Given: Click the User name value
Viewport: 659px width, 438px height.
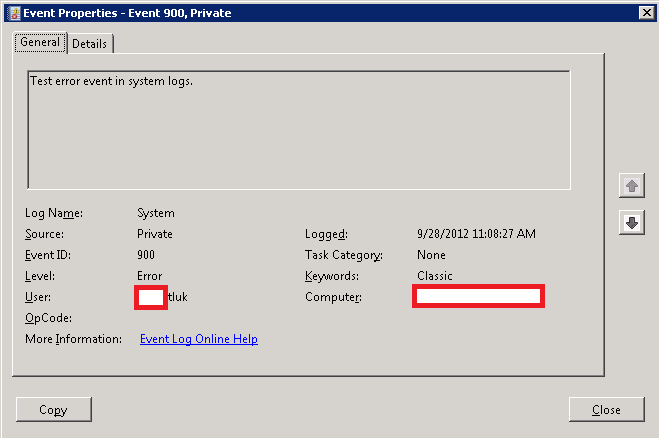Looking at the screenshot, I should point(163,297).
